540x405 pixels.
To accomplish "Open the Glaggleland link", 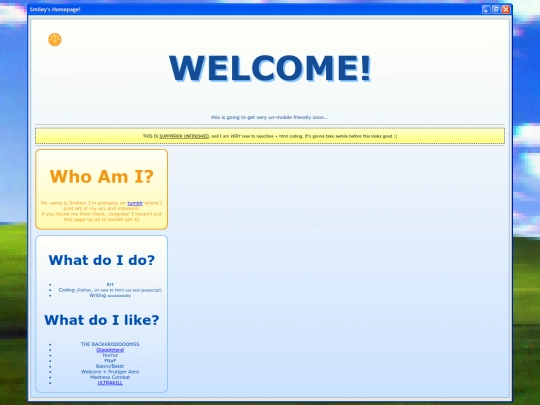I will pyautogui.click(x=110, y=350).
